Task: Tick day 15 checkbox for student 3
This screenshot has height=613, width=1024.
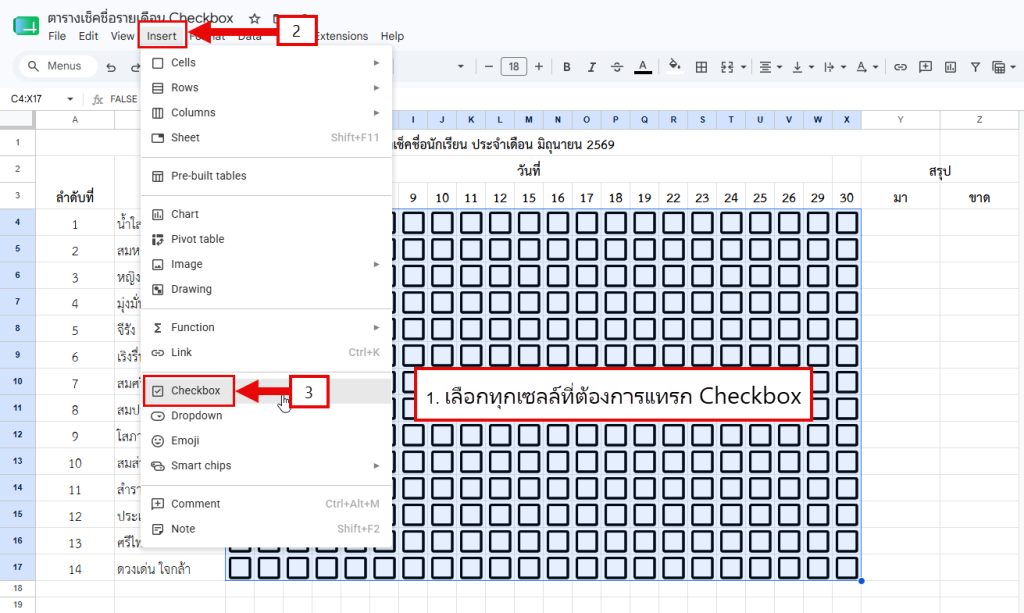Action: point(529,275)
